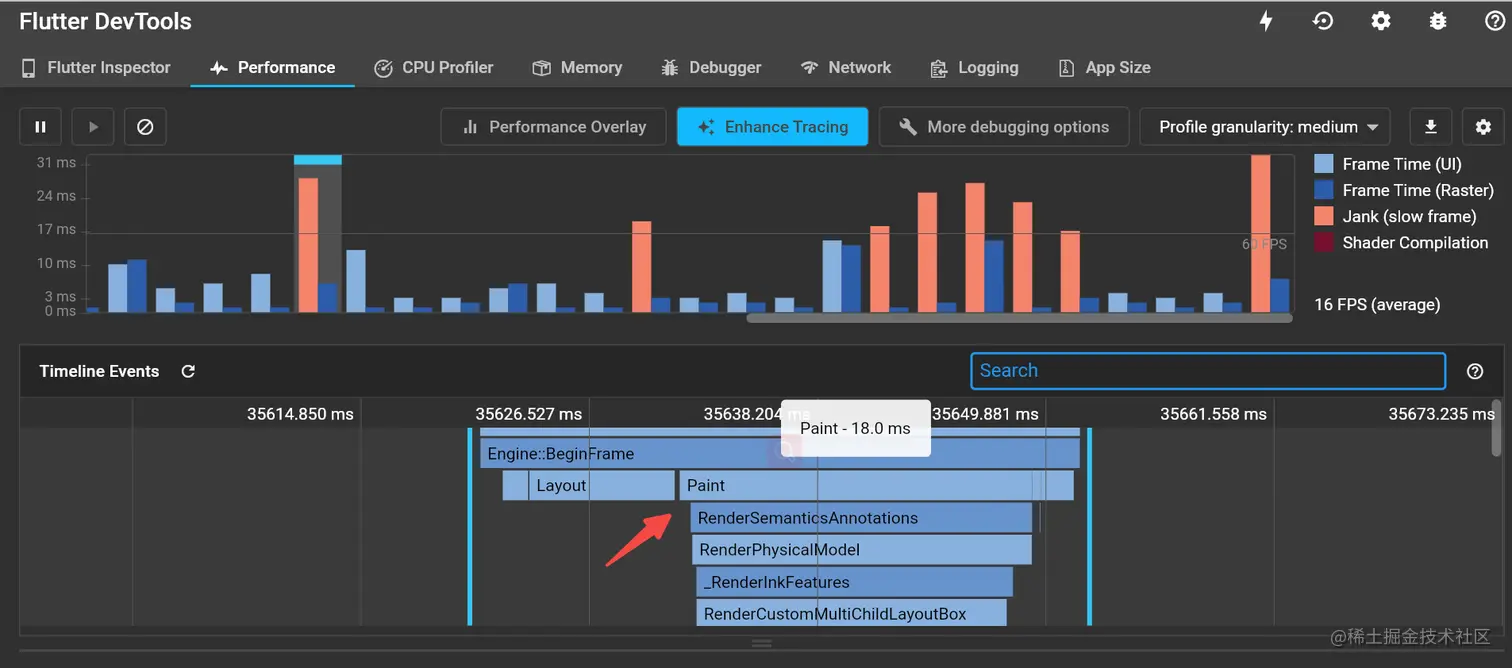Viewport: 1512px width, 668px height.
Task: Click the Jank (slow frame) legend swatch
Action: click(x=1324, y=216)
